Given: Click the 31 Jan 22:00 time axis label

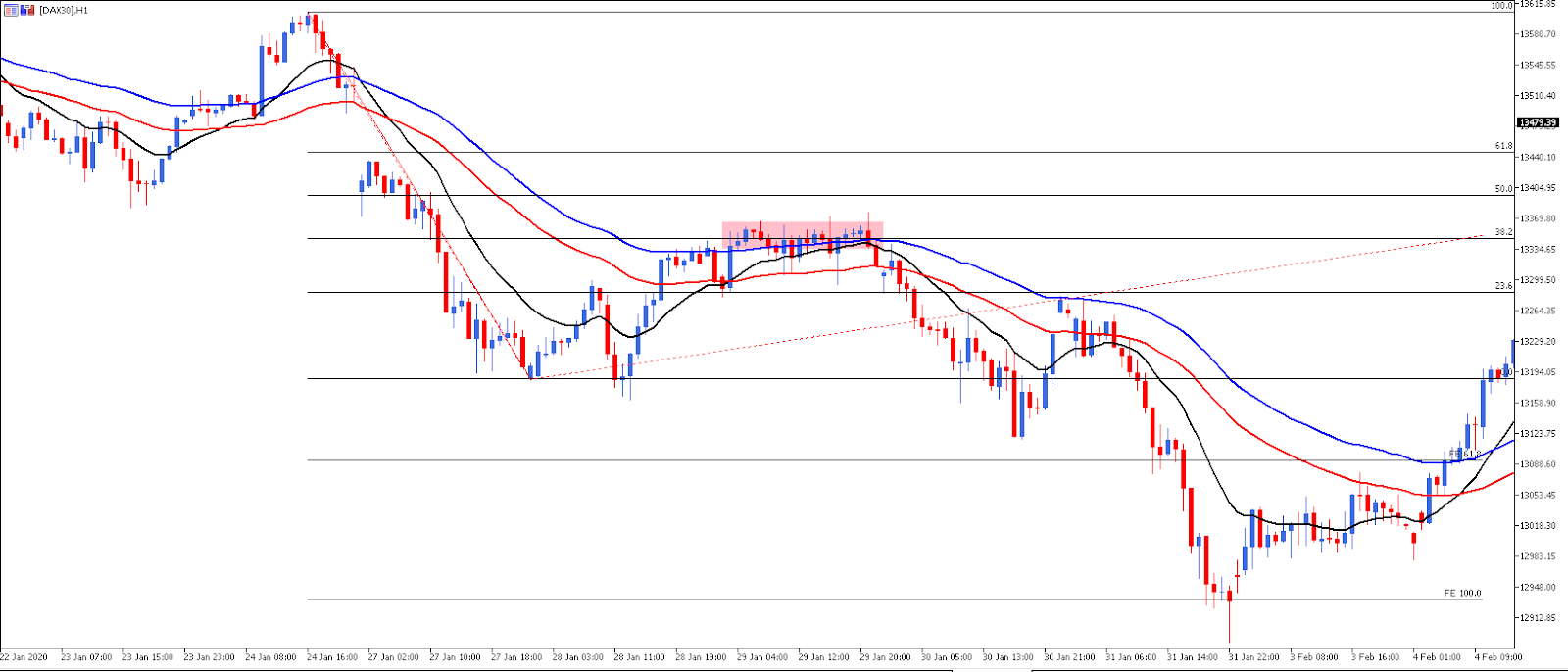Looking at the screenshot, I should tap(1253, 657).
